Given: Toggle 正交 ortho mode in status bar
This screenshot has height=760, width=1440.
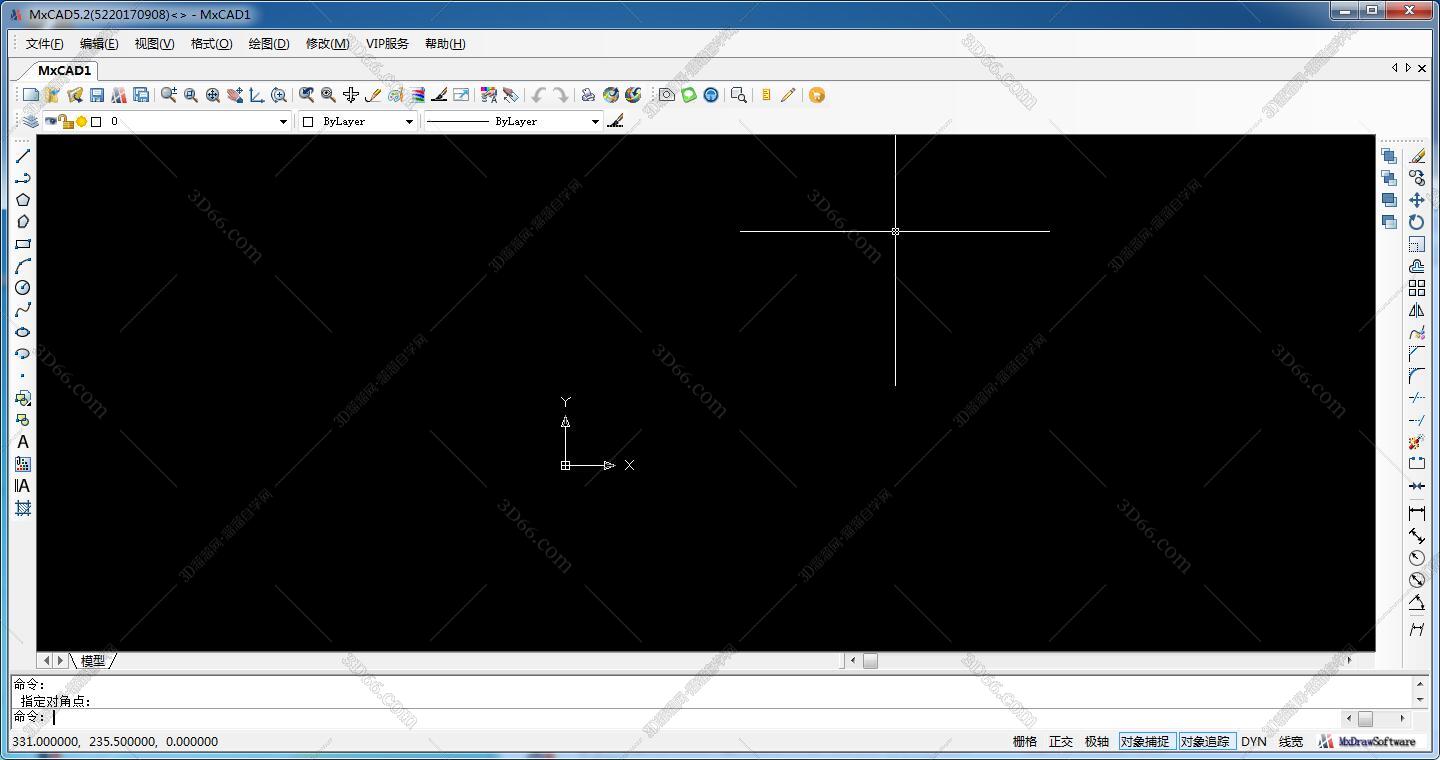Looking at the screenshot, I should pos(1060,742).
